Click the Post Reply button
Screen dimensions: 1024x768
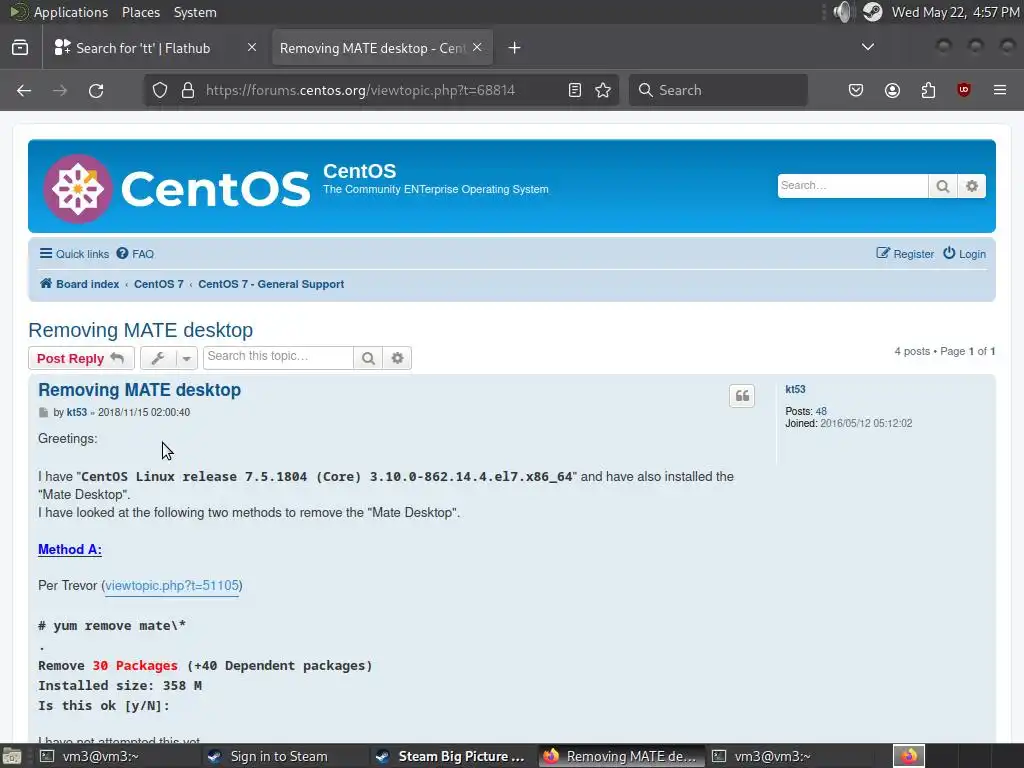tap(81, 358)
